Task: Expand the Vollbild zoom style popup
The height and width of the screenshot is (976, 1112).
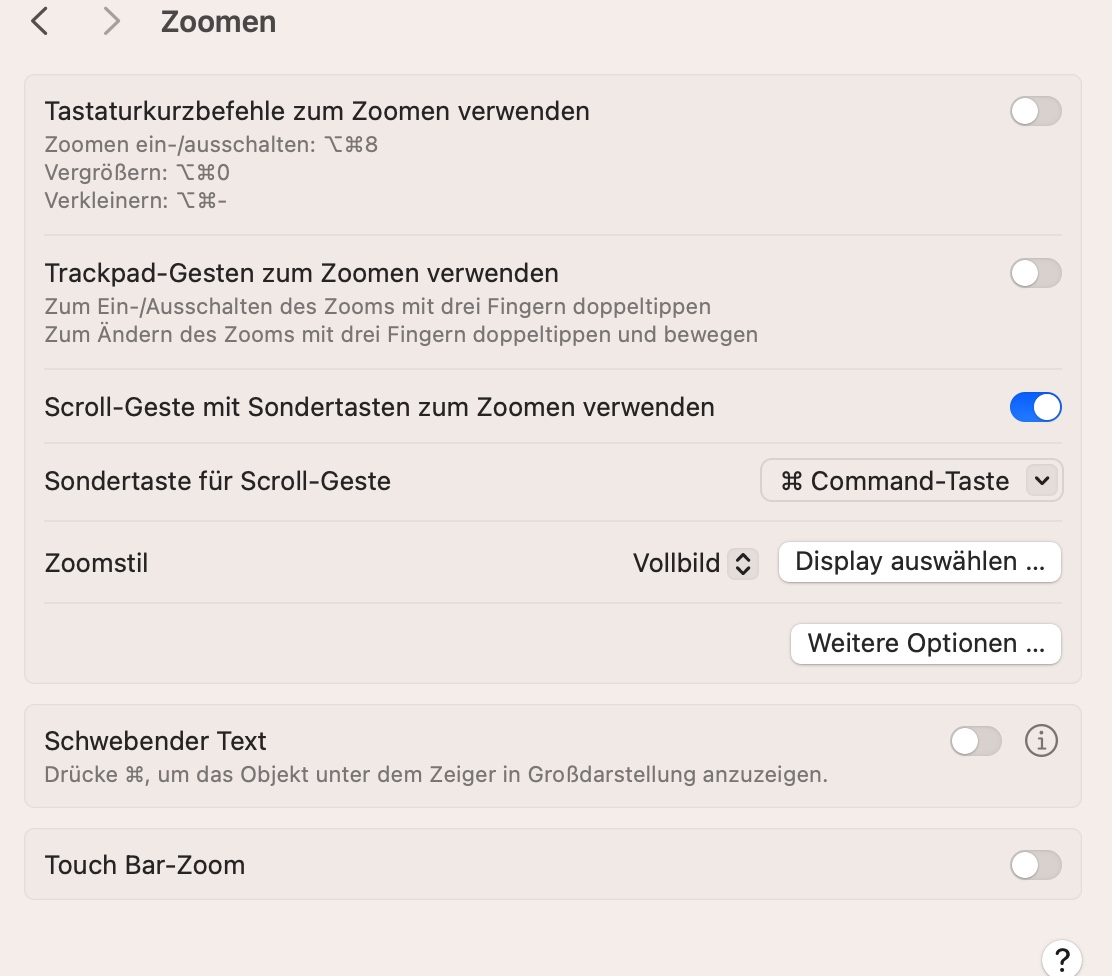Action: [696, 563]
